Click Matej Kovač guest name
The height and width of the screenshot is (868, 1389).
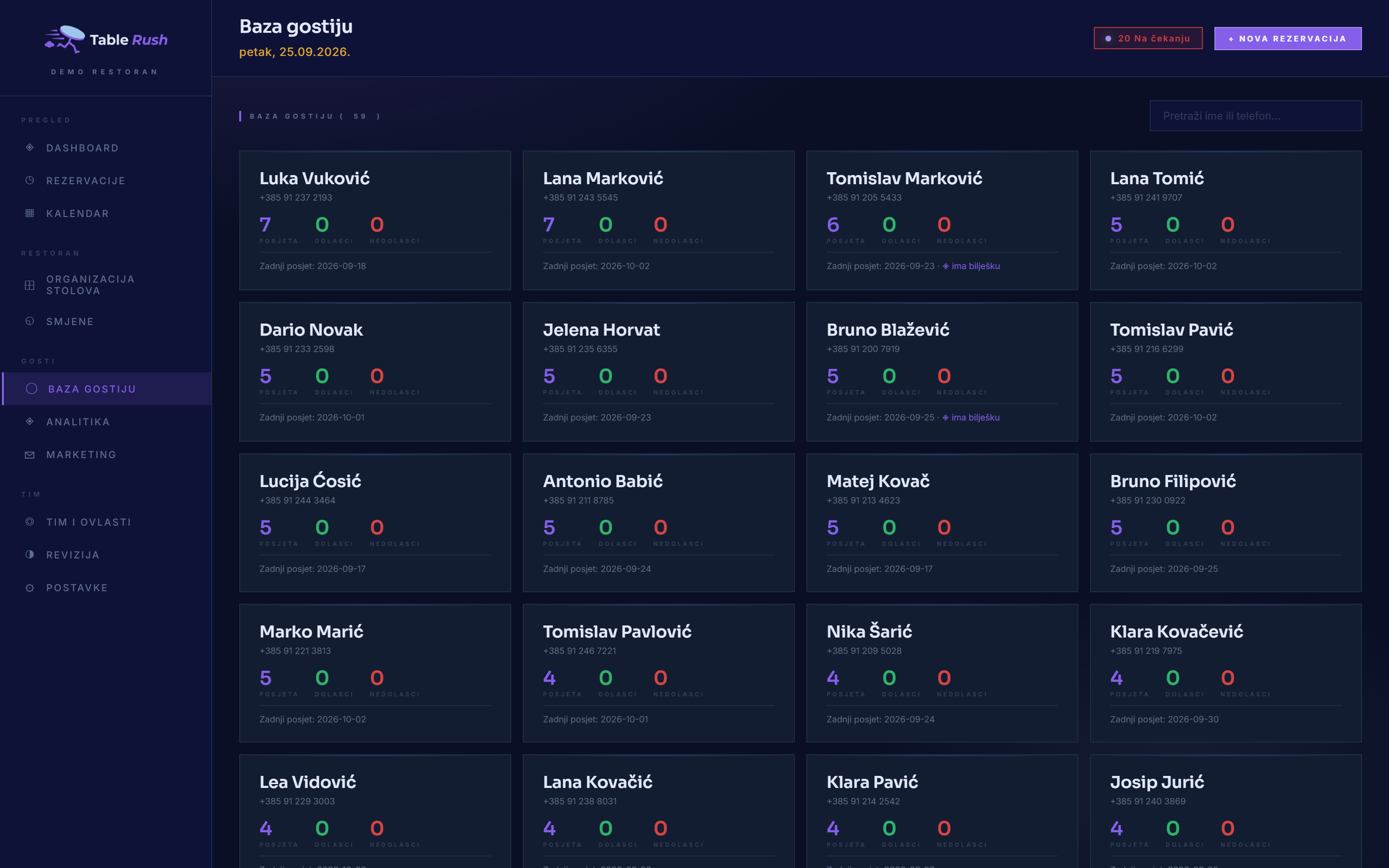pos(878,481)
